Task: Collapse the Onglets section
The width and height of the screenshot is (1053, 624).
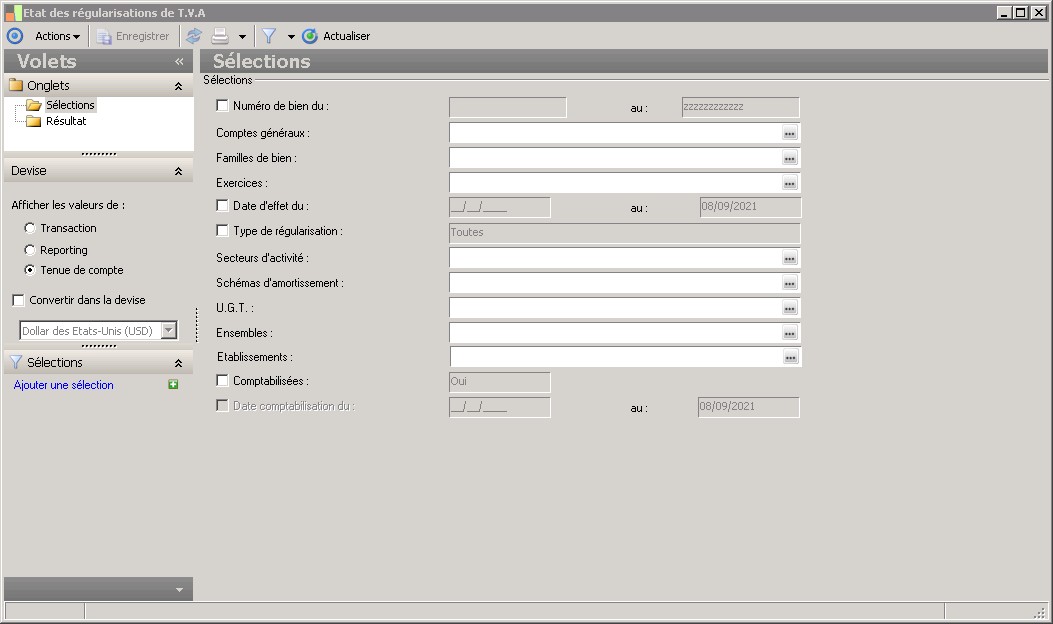Action: [179, 86]
